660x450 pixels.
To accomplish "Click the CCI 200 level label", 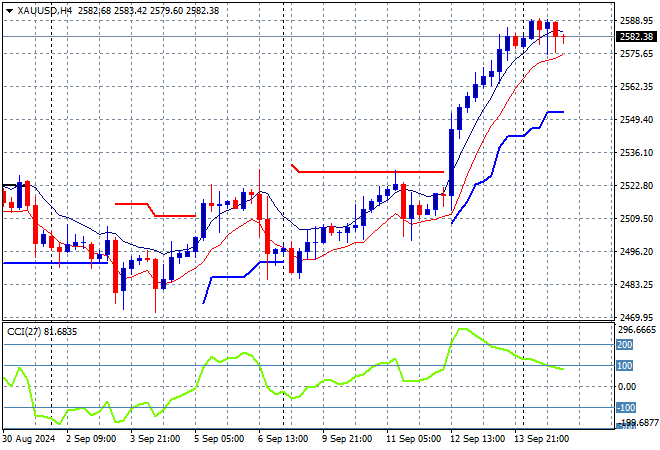I will tap(624, 345).
